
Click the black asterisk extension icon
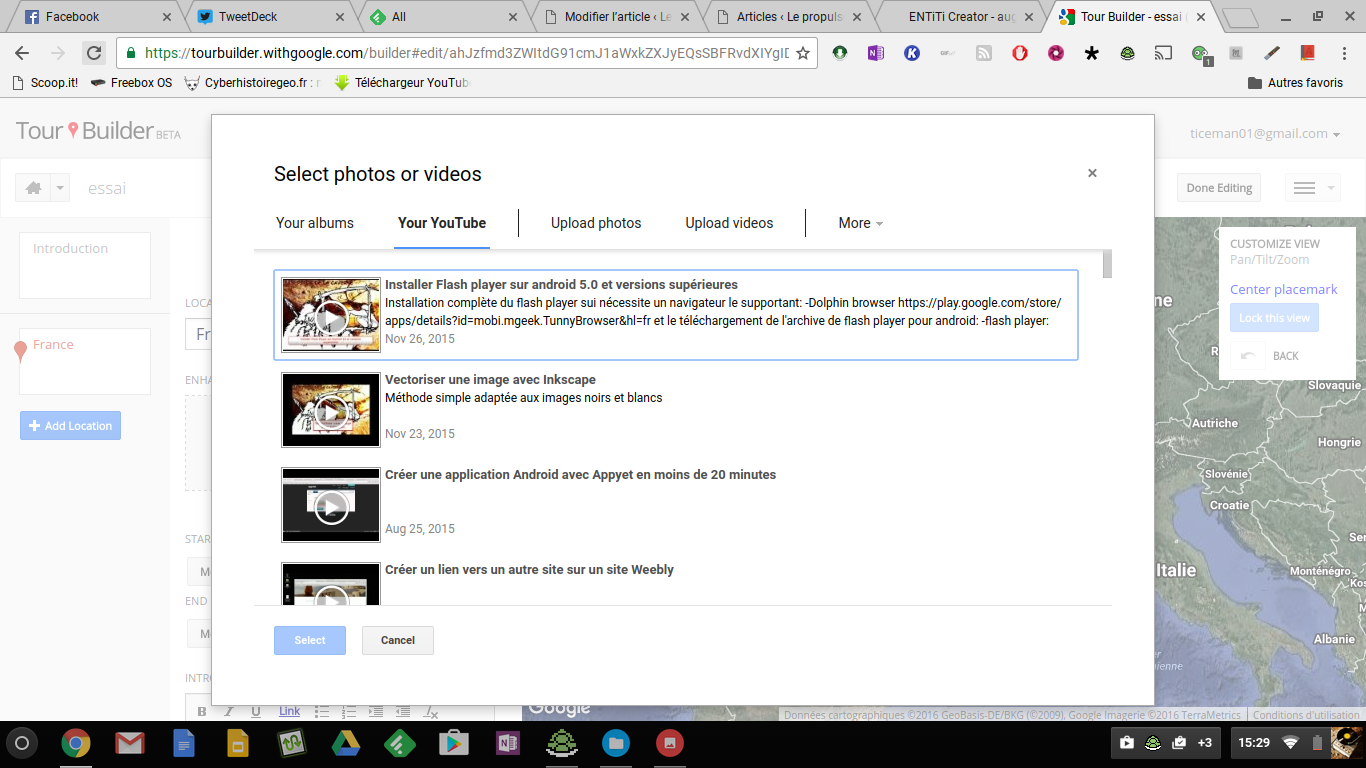(x=1092, y=53)
